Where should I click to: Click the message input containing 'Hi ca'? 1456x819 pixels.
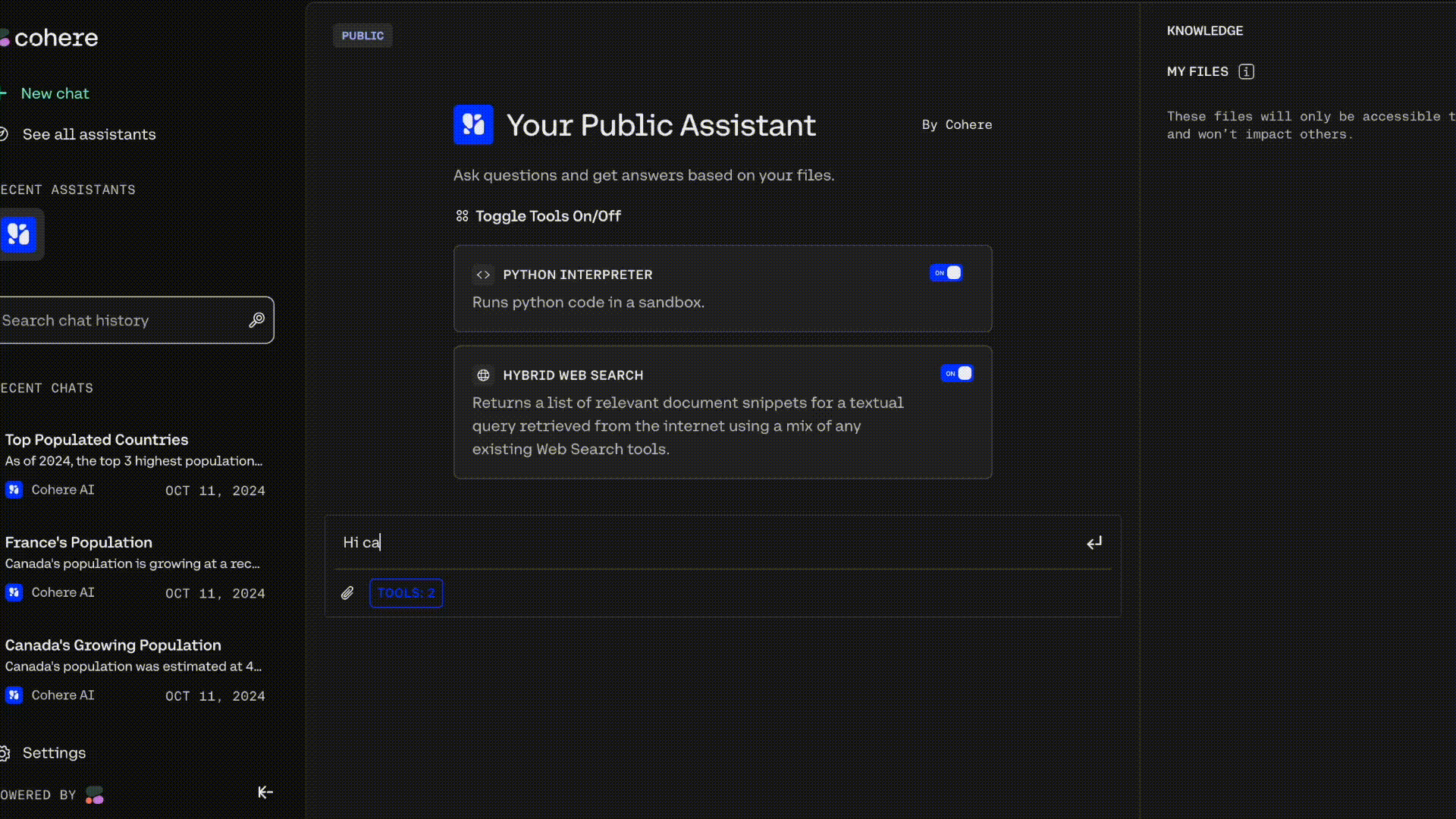click(x=682, y=543)
